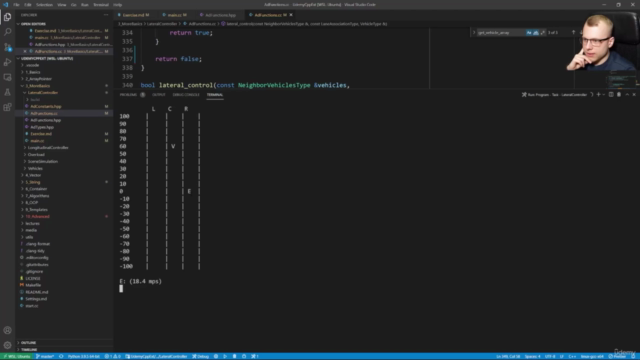Toggle replace mode chevron in find widget

click(x=474, y=32)
